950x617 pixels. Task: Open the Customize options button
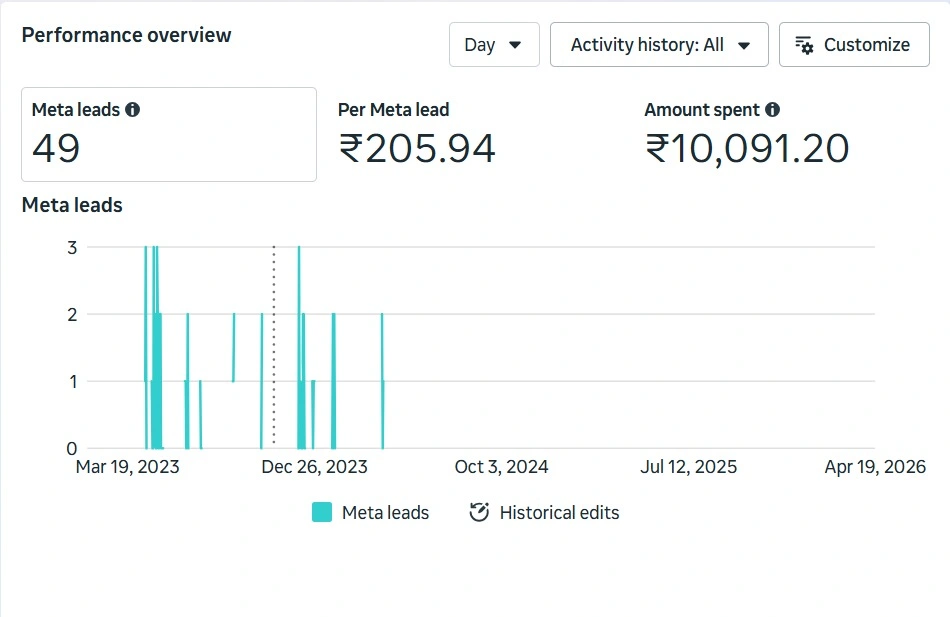point(854,45)
